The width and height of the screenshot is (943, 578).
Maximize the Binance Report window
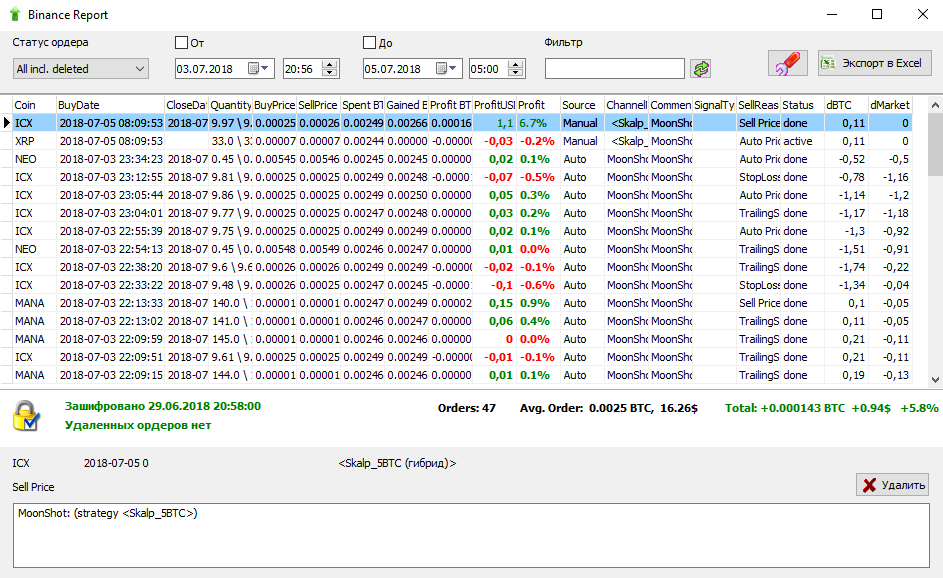tap(877, 14)
